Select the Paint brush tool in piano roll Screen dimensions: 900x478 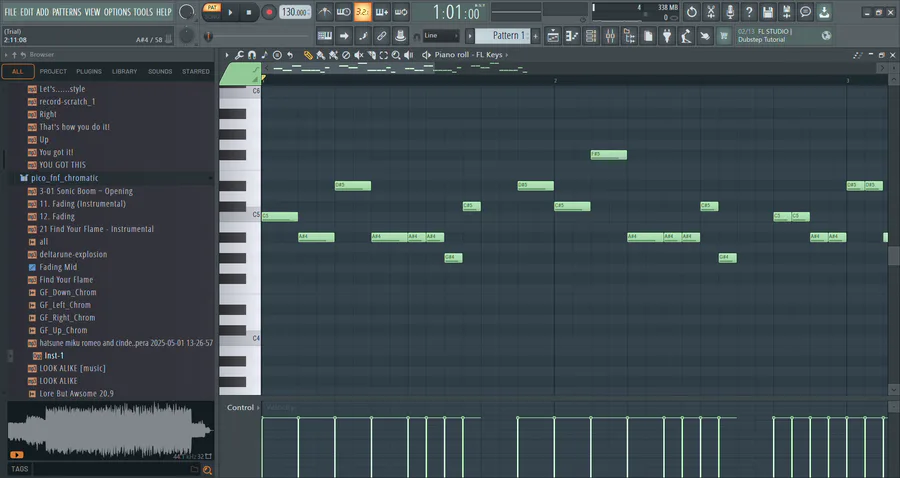(x=321, y=55)
